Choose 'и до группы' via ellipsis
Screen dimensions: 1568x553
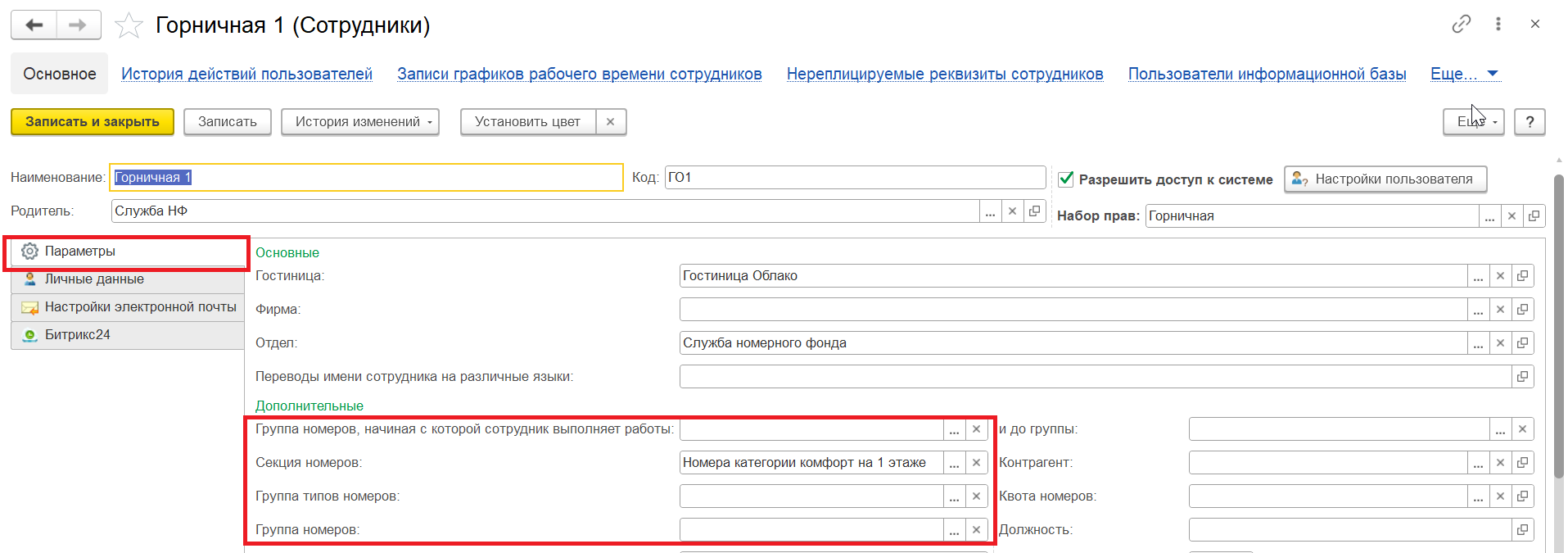point(1500,429)
